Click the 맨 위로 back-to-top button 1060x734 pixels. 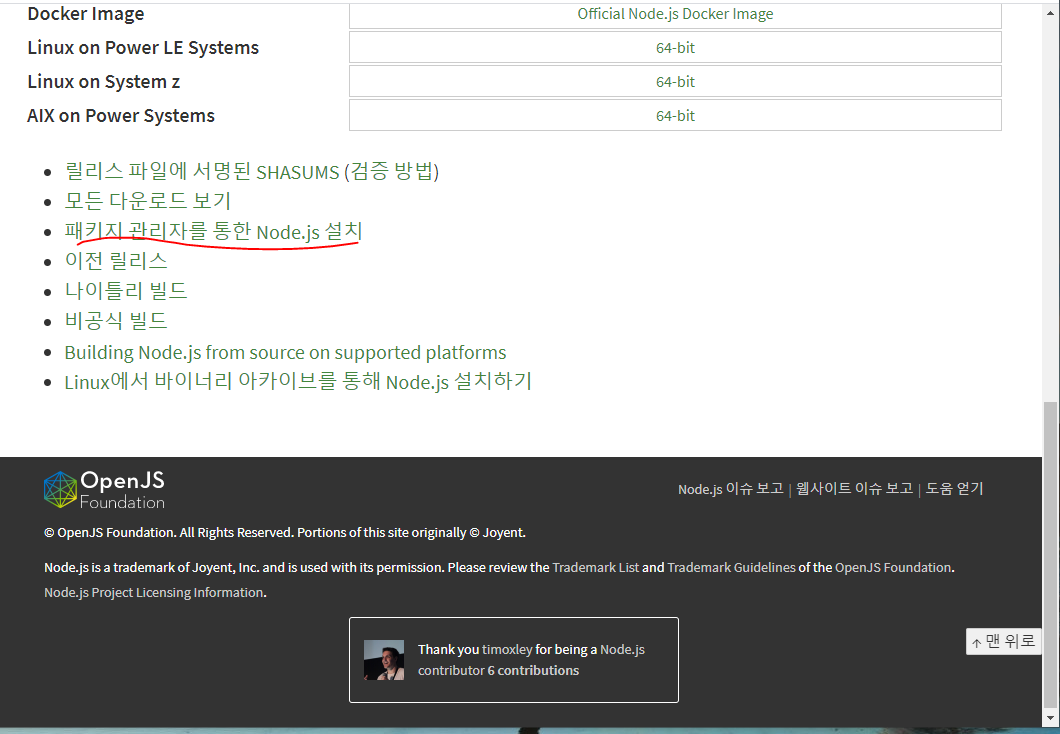point(1003,641)
